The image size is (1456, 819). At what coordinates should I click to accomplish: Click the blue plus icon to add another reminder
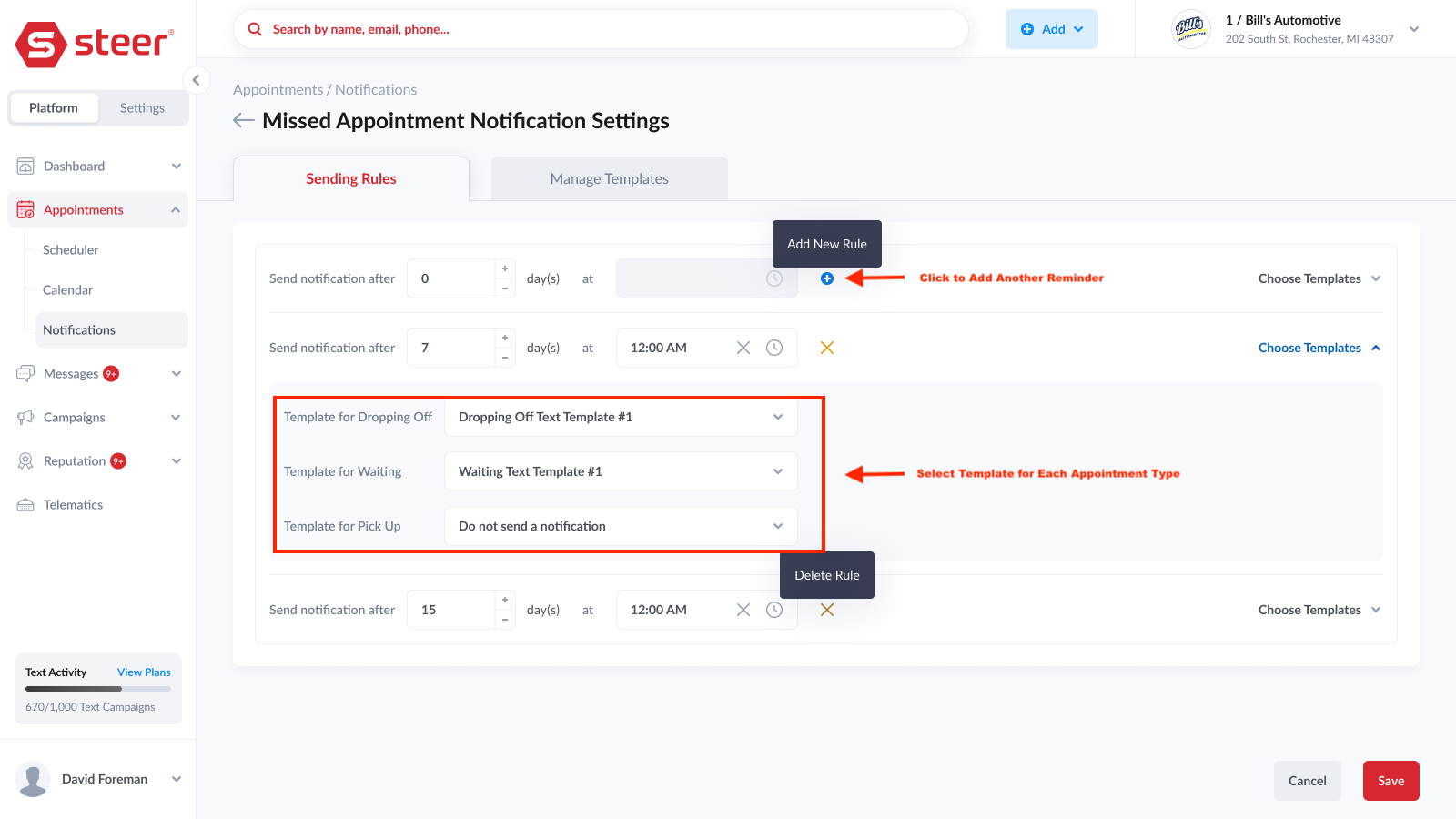coord(826,278)
